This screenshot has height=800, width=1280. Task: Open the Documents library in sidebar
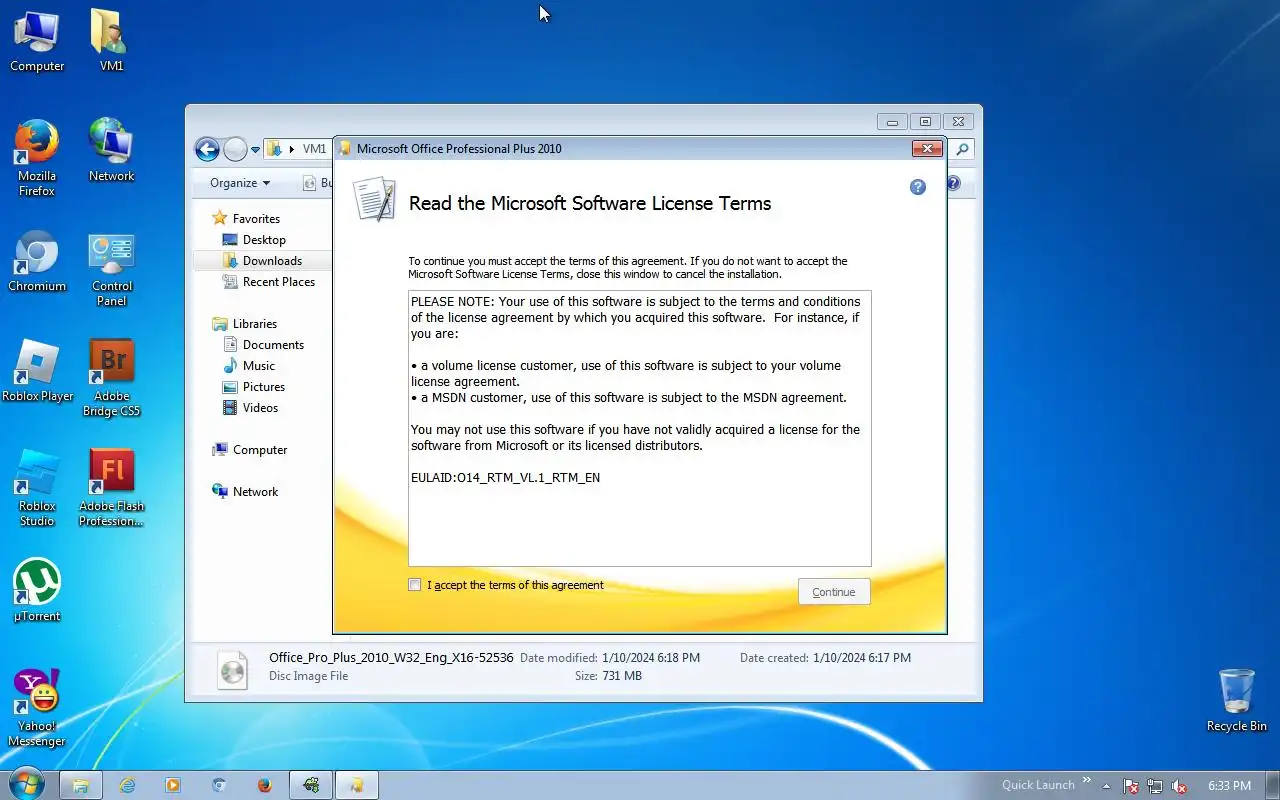point(273,345)
